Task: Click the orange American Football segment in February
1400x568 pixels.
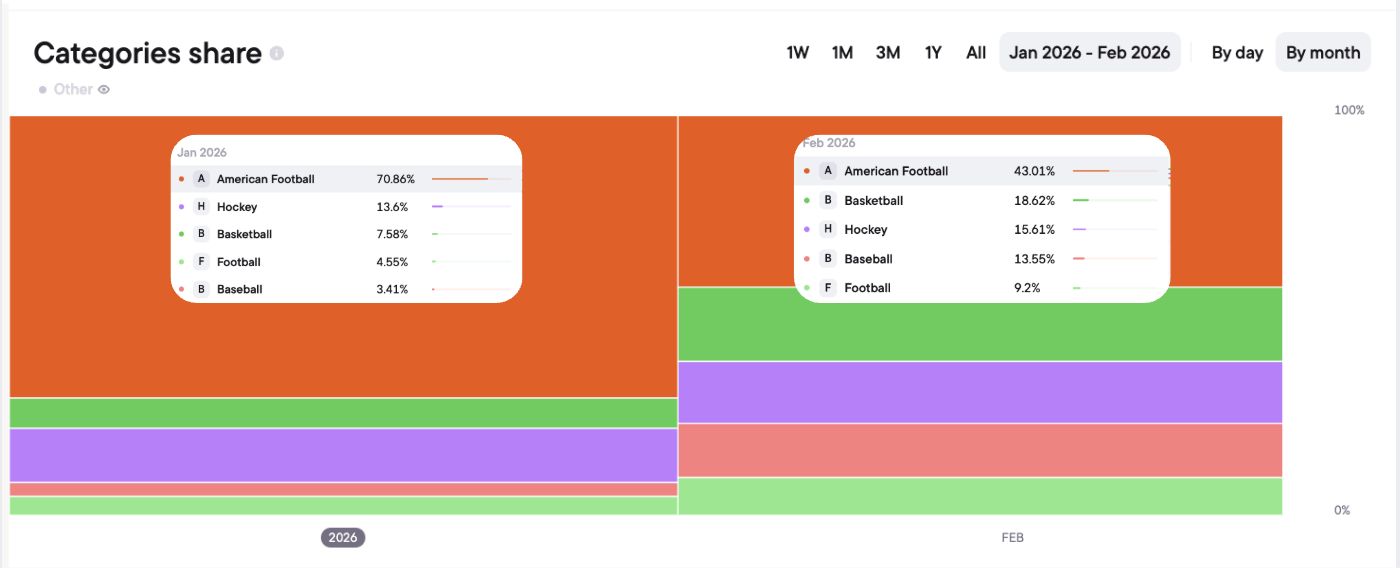Action: pos(1230,201)
